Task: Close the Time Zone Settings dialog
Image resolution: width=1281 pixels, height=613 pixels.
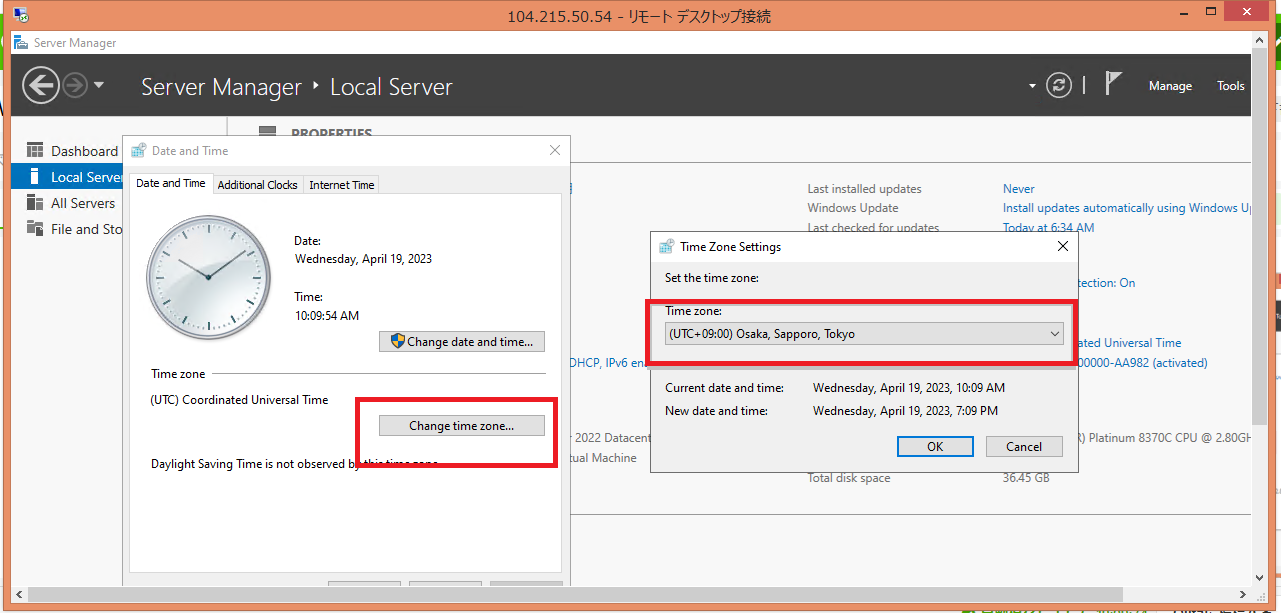Action: tap(1063, 246)
